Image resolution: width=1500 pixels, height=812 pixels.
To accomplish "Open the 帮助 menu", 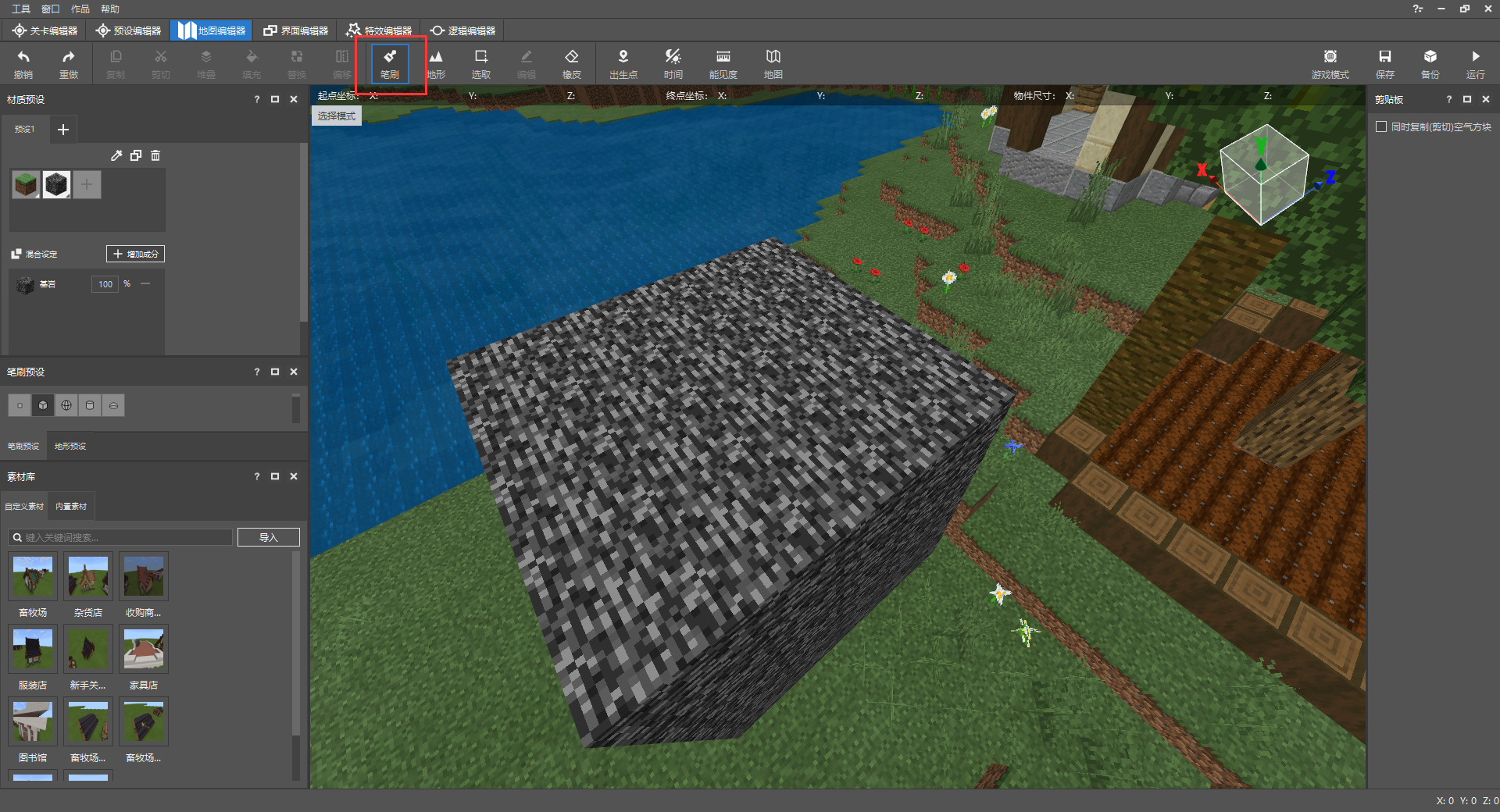I will tap(110, 9).
